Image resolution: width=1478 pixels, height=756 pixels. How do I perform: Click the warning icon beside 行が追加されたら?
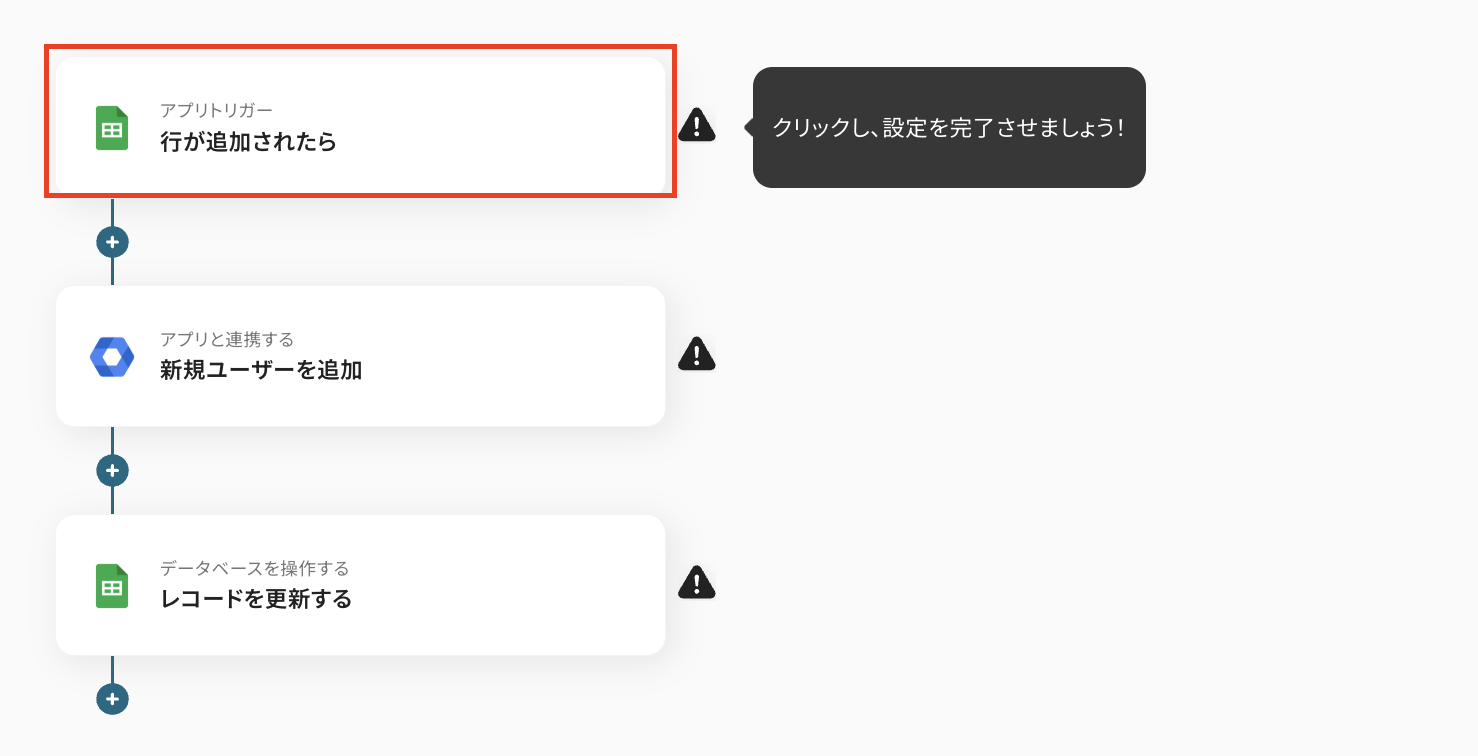click(697, 125)
